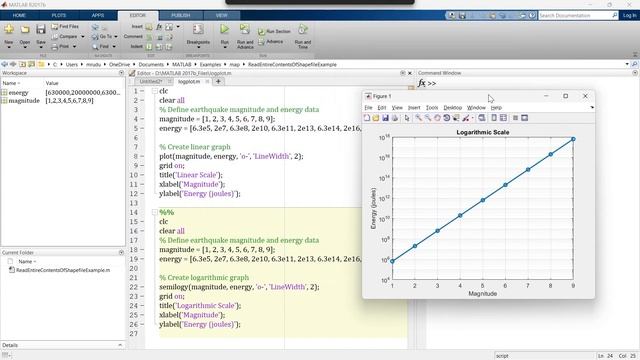
Task: Click the Insert Legend icon in Figure 1 toolbar
Action: 503,118
